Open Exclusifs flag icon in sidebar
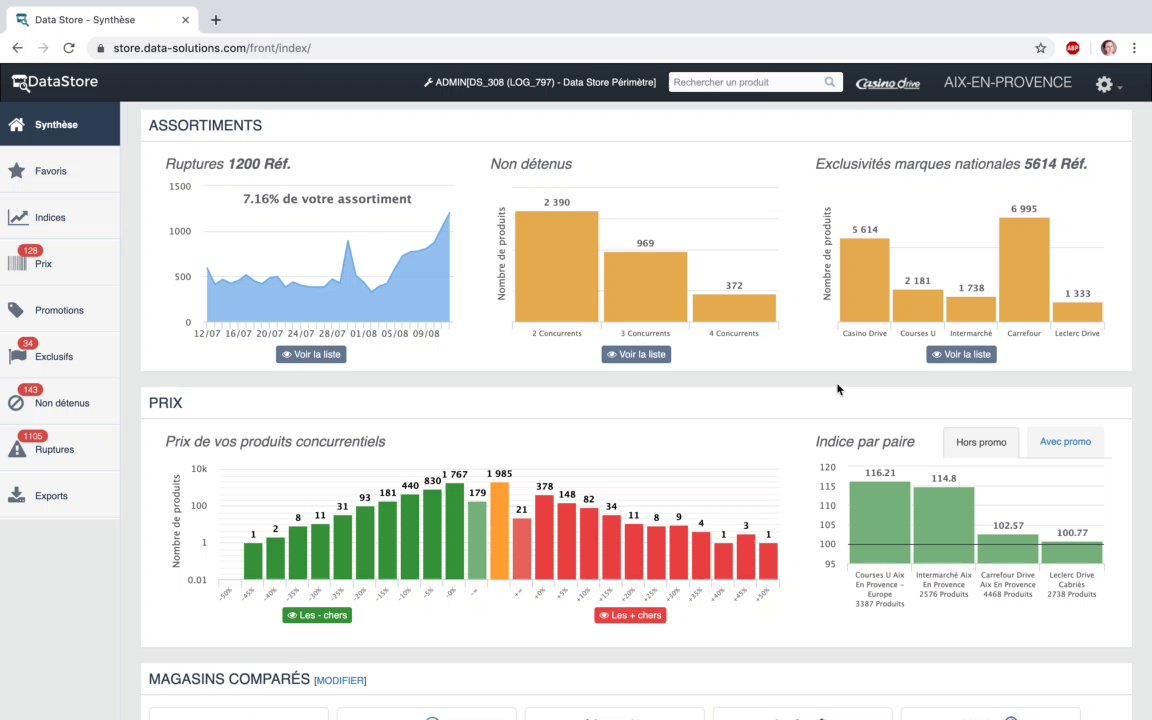Image resolution: width=1152 pixels, height=720 pixels. pos(17,356)
